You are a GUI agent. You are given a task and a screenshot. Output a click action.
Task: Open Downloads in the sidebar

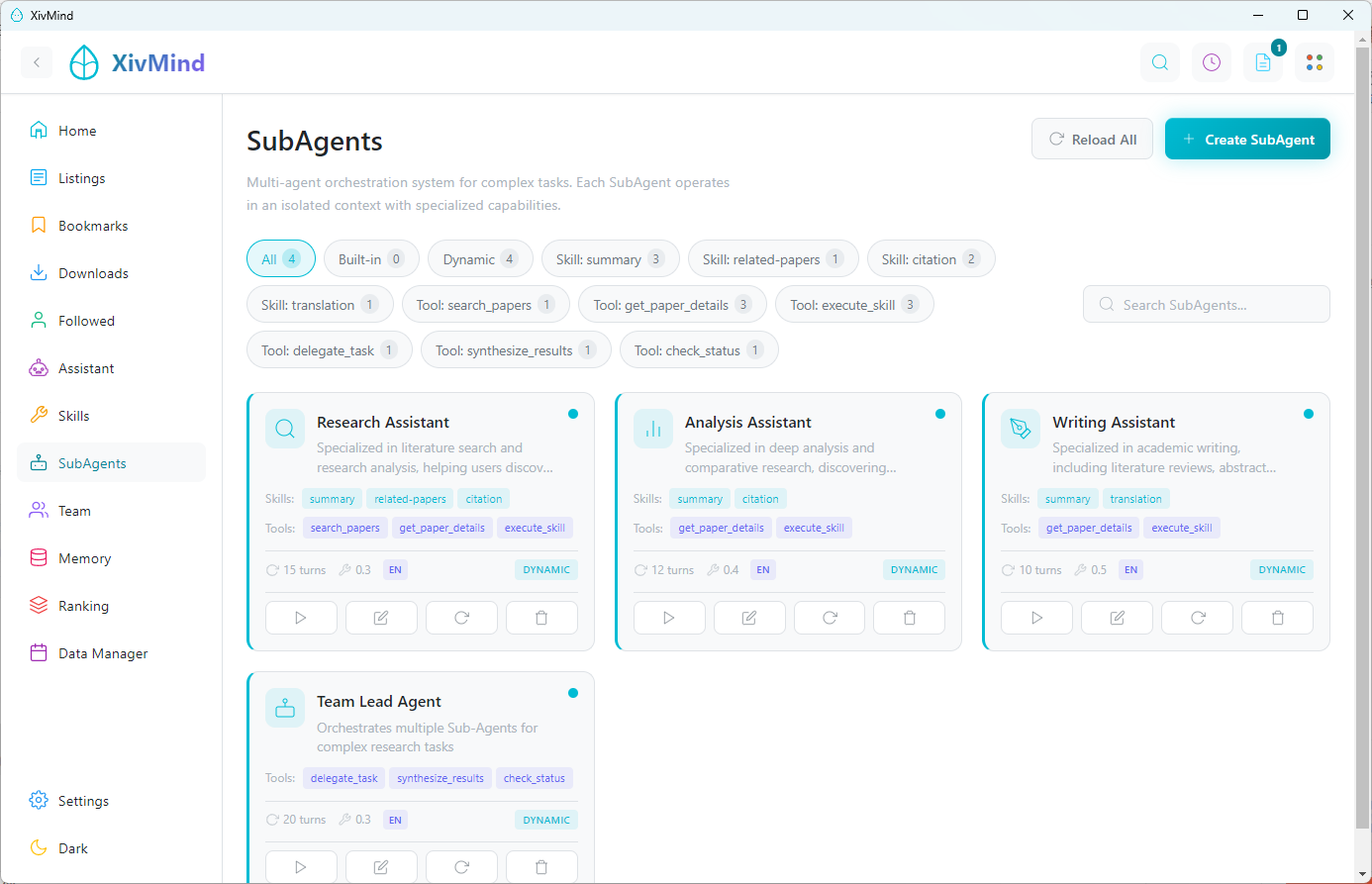click(x=112, y=273)
